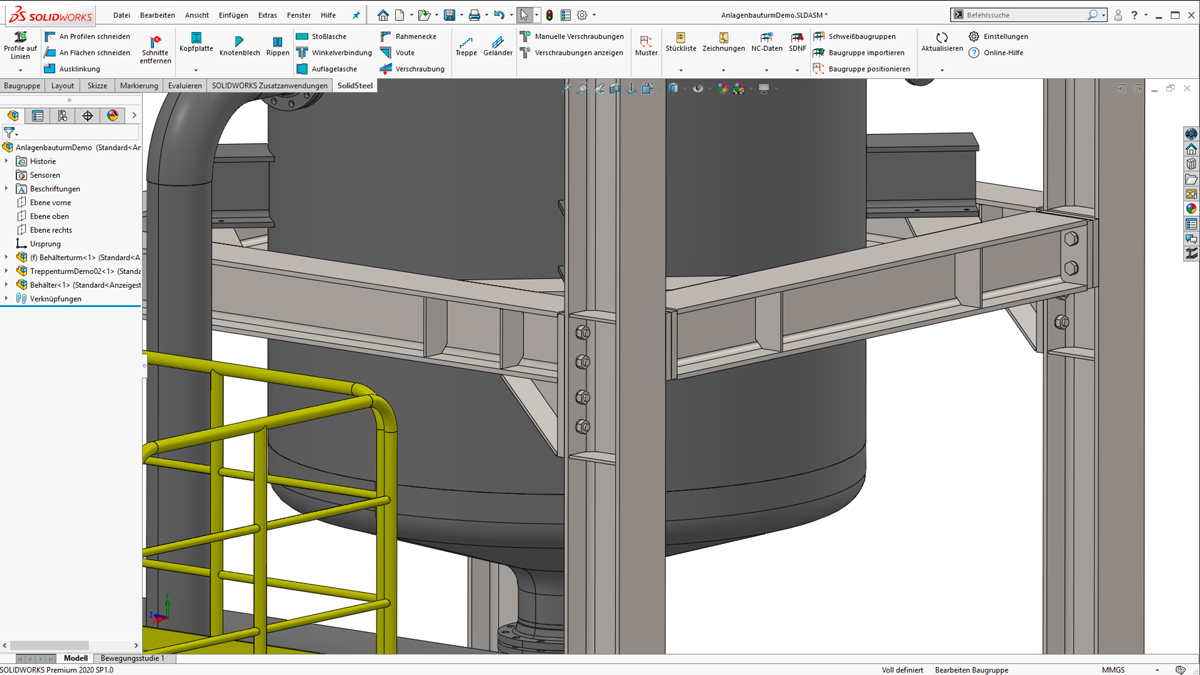Expand the Verknüpfungen node

click(7, 298)
